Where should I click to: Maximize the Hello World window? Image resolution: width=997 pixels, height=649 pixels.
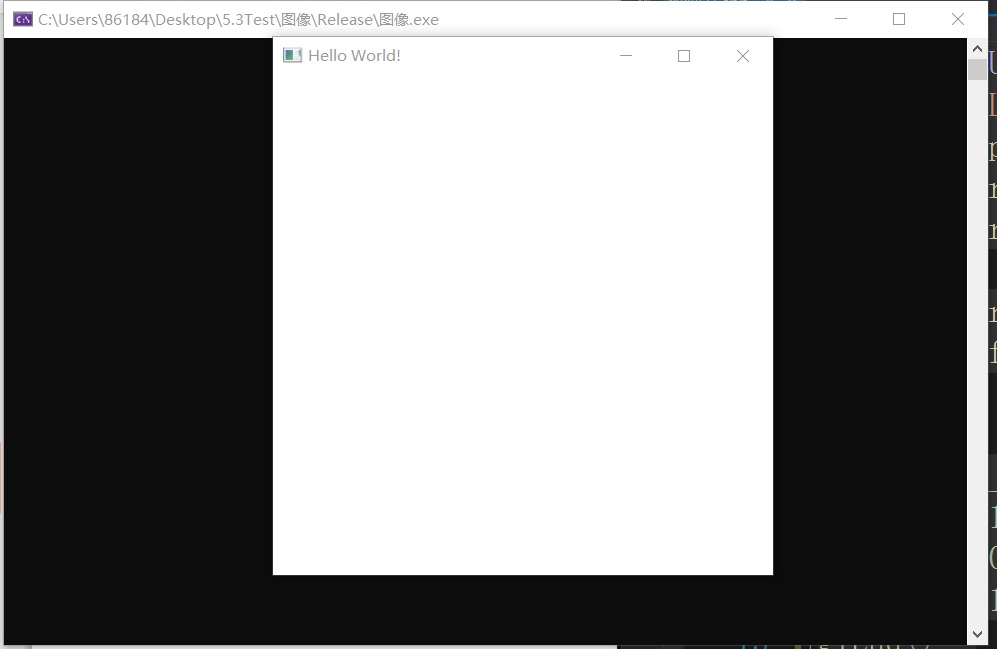pos(684,56)
